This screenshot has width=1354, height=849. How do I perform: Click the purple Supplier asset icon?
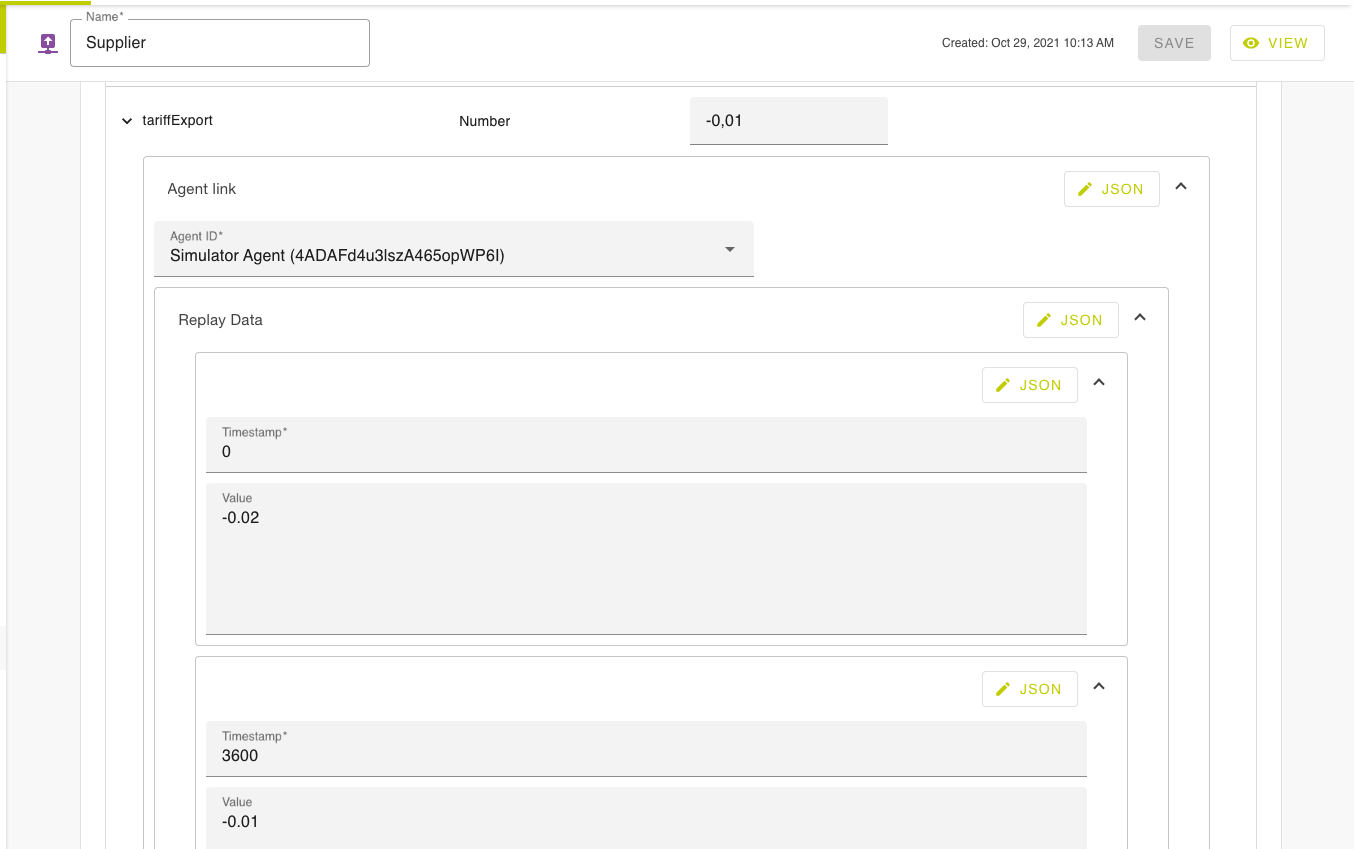(47, 43)
